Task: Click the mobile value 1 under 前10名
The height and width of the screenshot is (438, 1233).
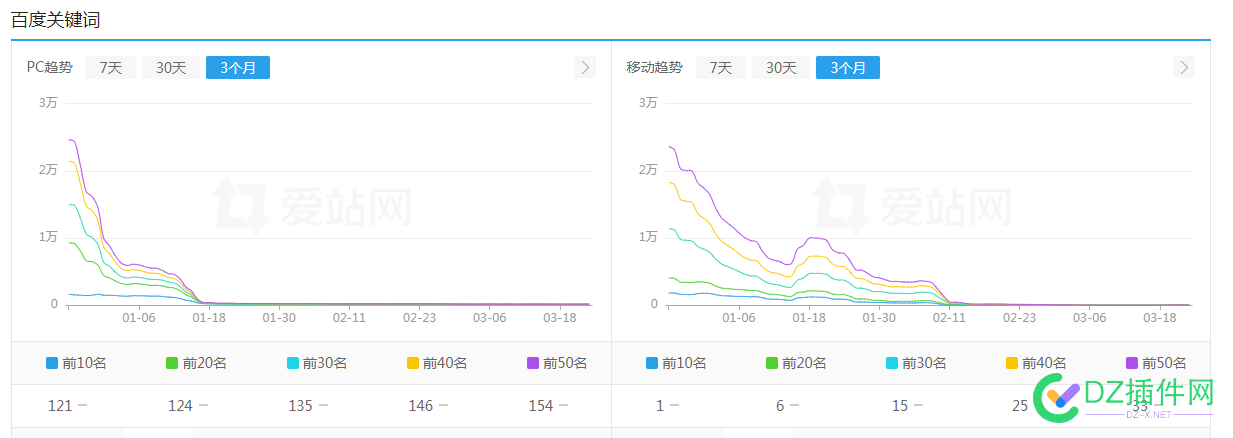Action: click(660, 405)
